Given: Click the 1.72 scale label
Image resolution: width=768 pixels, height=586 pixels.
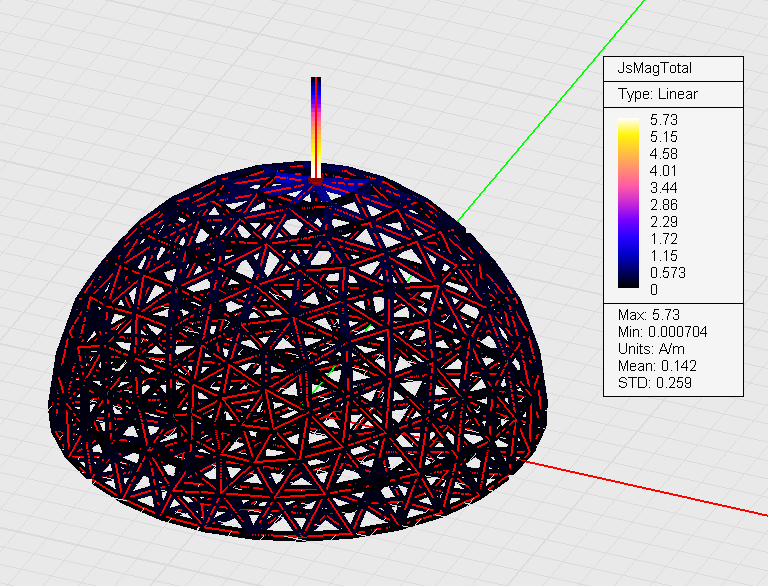Looking at the screenshot, I should coord(664,238).
